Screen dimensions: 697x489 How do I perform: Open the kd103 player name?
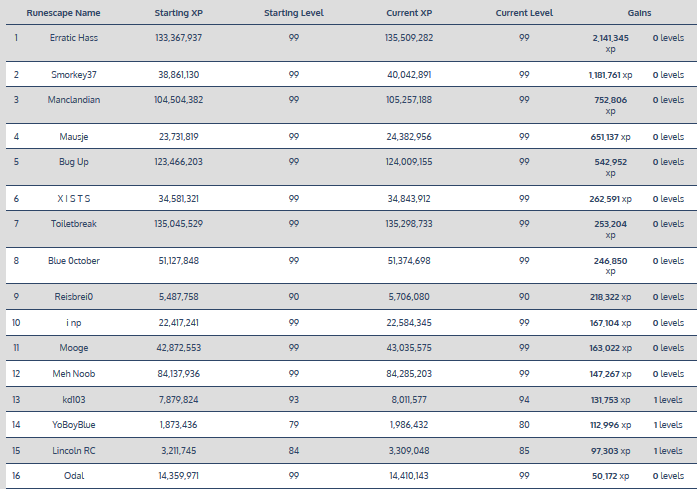74,400
